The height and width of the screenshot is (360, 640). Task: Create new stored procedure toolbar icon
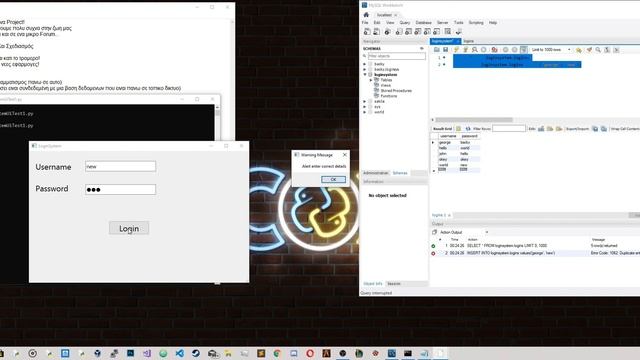coord(427,31)
